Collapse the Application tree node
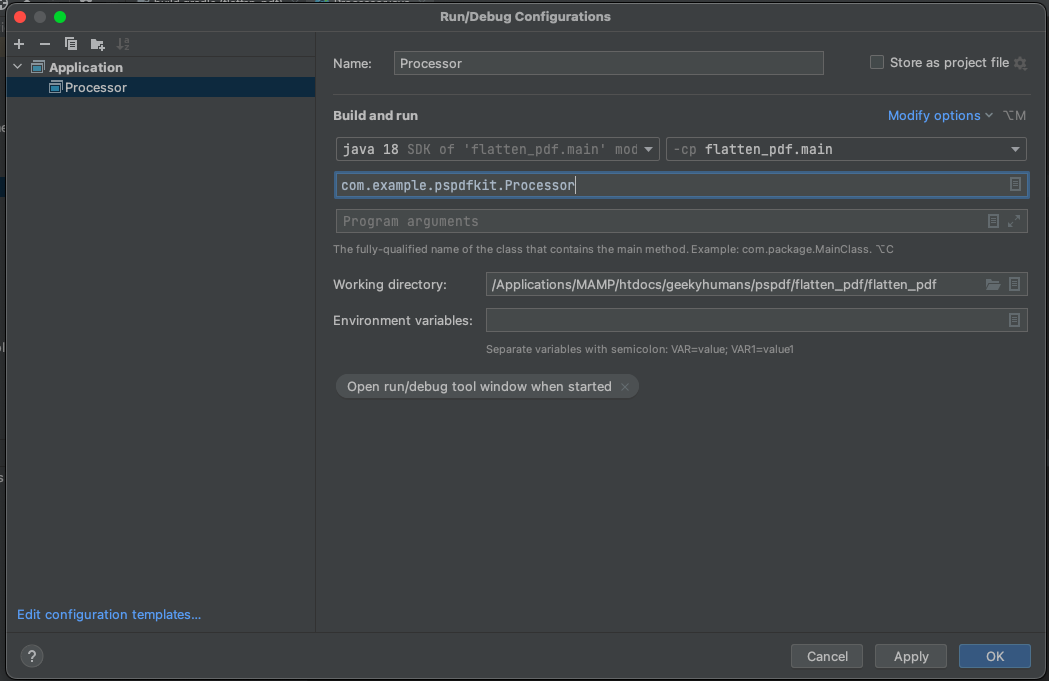This screenshot has width=1049, height=681. point(16,66)
